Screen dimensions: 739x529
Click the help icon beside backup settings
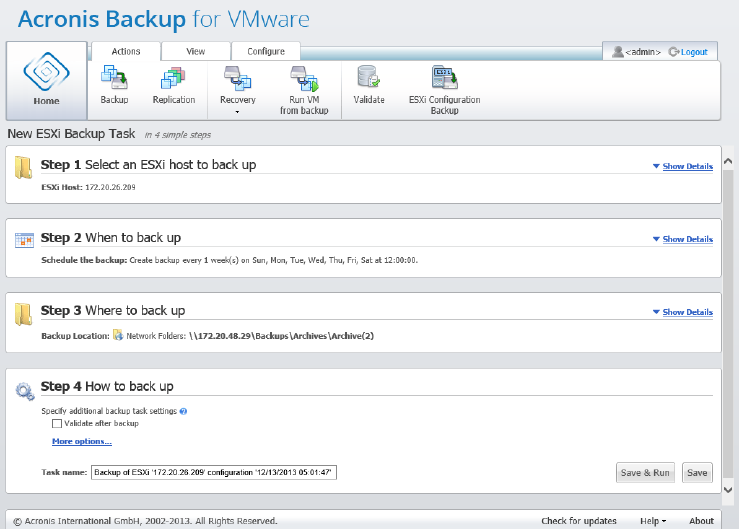(x=183, y=411)
